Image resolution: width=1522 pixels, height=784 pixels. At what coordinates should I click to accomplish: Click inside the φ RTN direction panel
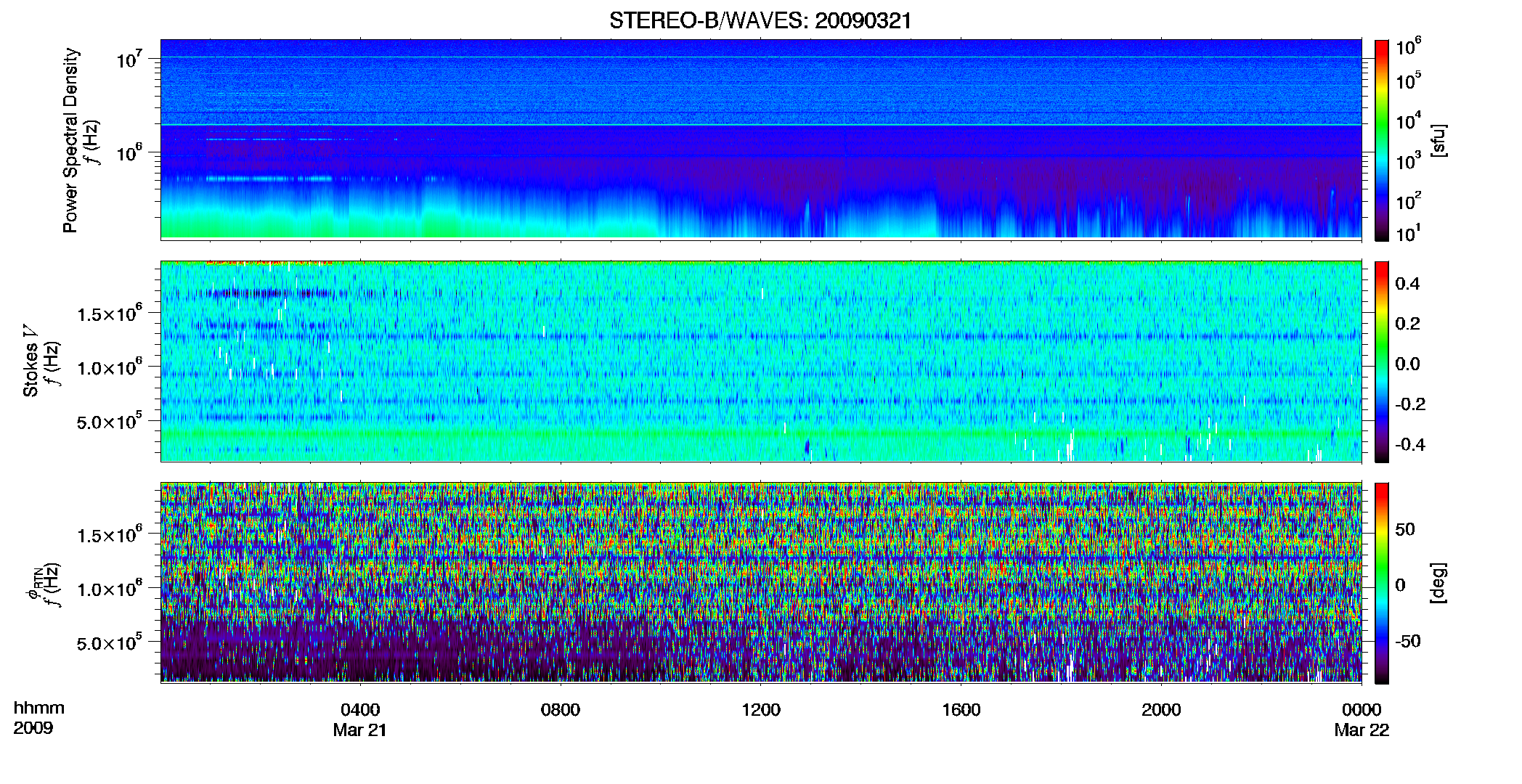click(761, 582)
